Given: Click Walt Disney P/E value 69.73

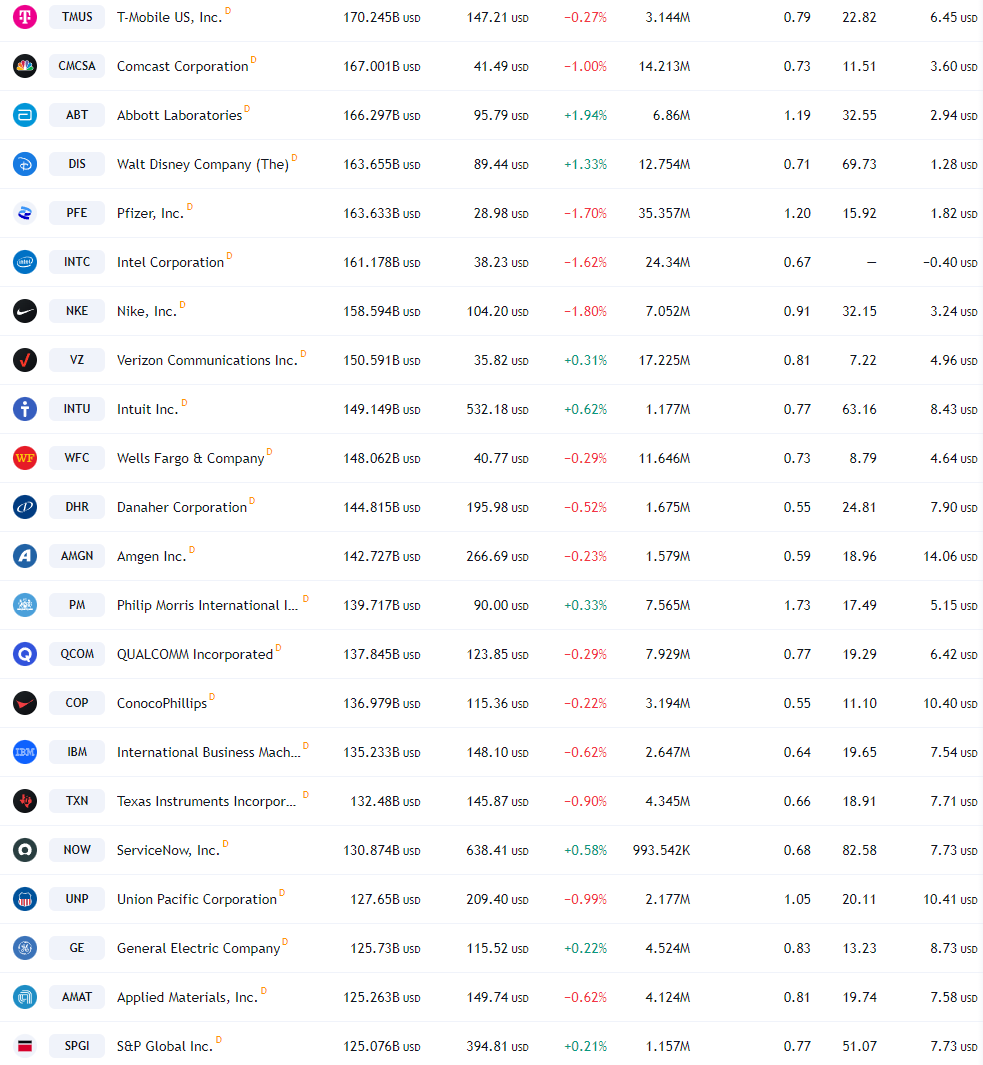Looking at the screenshot, I should 859,164.
